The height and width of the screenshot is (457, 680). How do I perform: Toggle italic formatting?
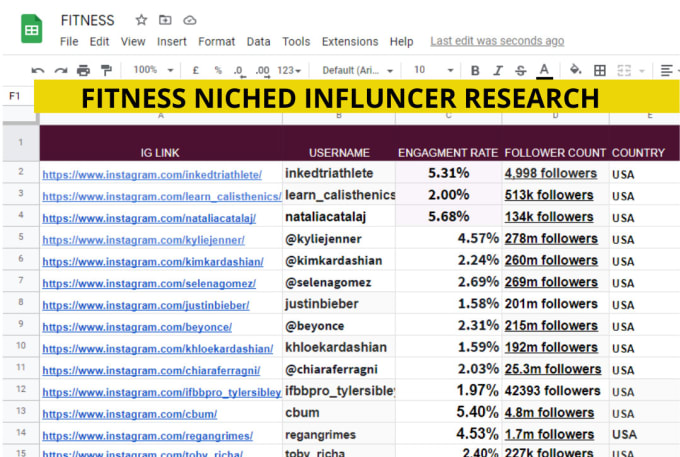tap(498, 70)
